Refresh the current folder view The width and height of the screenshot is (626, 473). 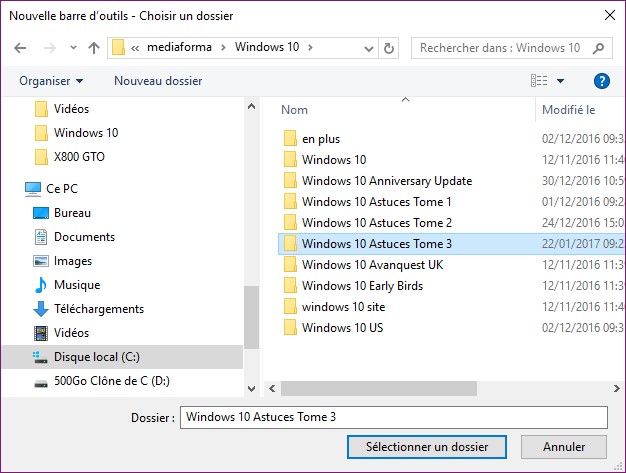click(x=388, y=49)
